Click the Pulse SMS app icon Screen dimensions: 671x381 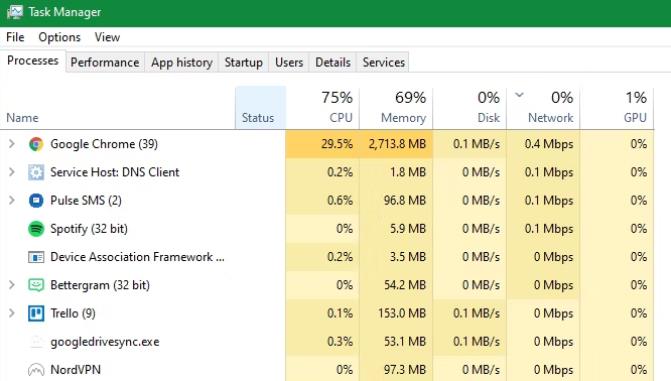coord(36,200)
